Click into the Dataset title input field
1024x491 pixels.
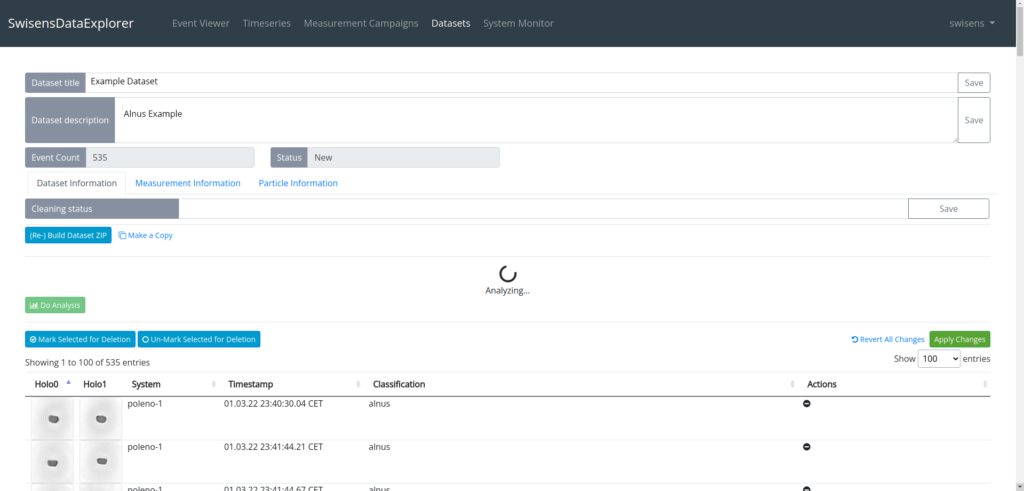click(520, 82)
